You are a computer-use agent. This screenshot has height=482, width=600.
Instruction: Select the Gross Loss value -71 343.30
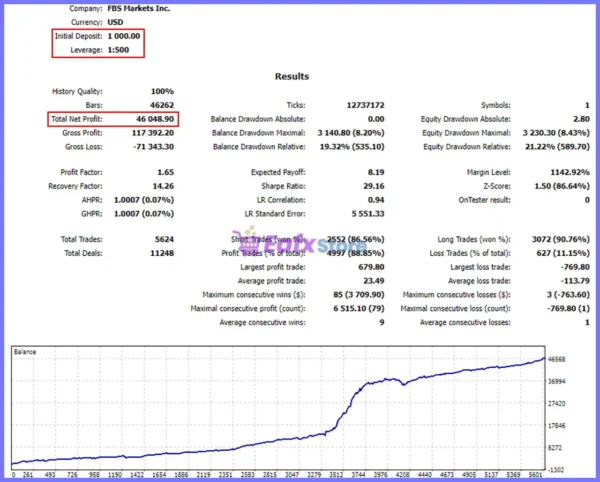click(153, 147)
